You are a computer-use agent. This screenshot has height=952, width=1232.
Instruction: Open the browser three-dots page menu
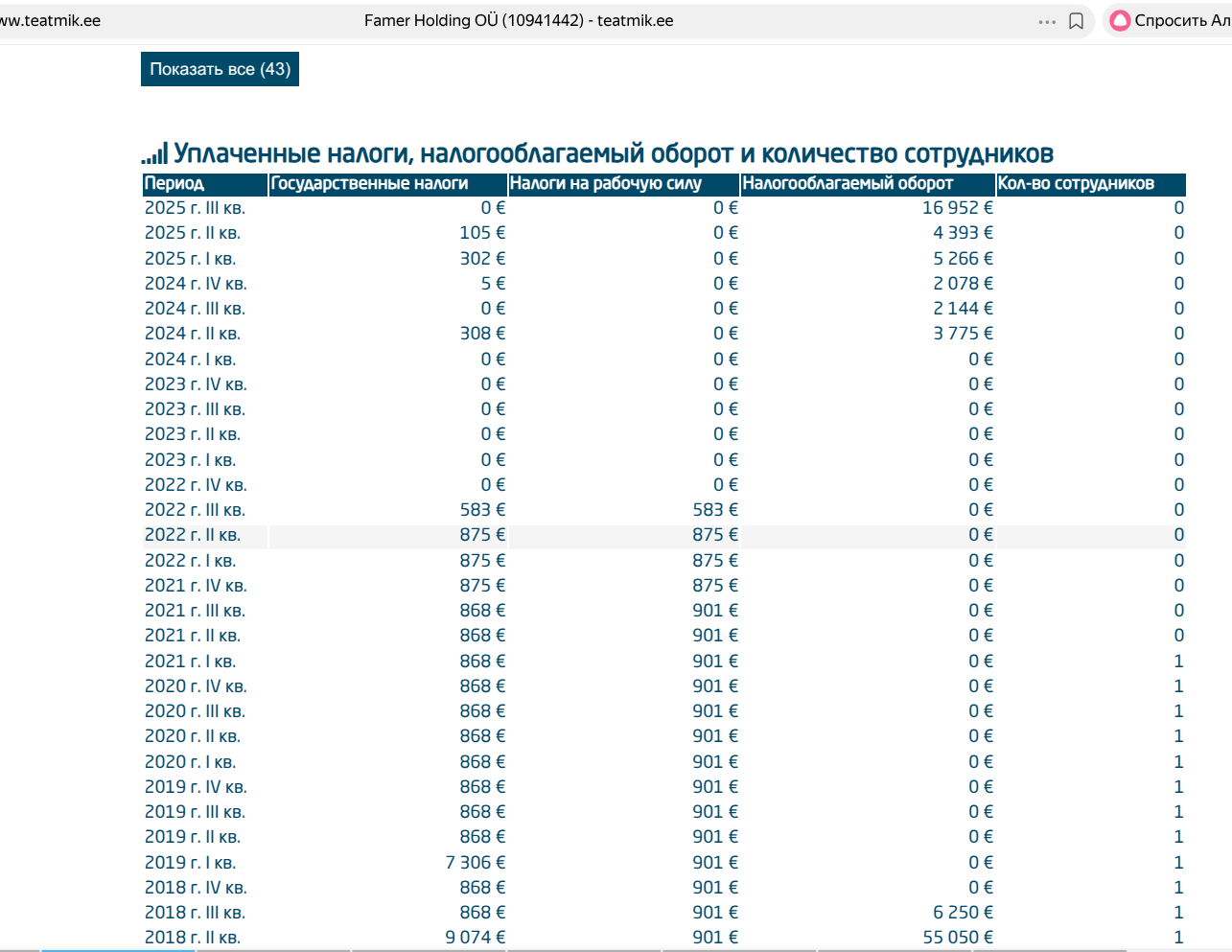[1047, 21]
